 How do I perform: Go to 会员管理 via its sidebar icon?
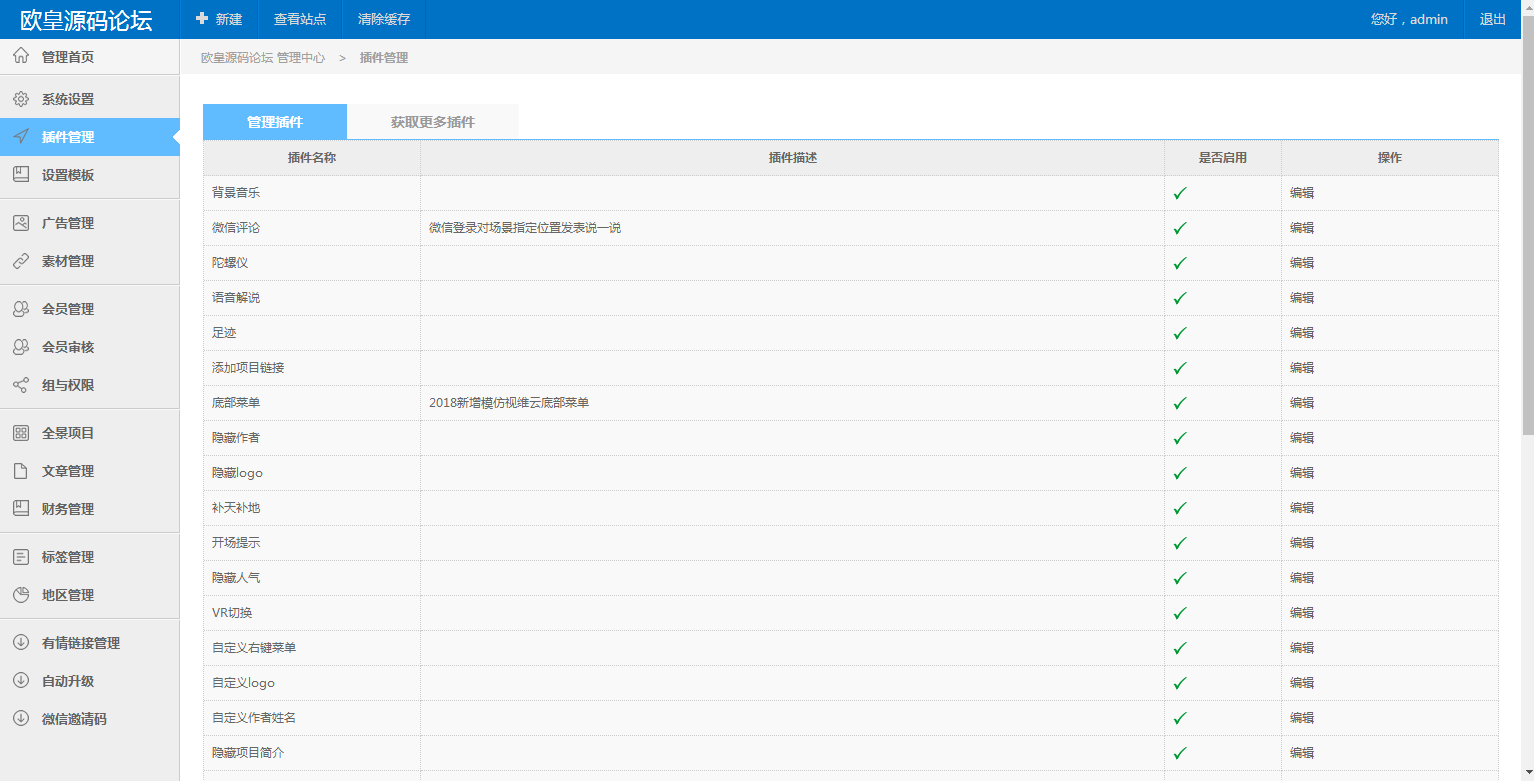point(65,308)
